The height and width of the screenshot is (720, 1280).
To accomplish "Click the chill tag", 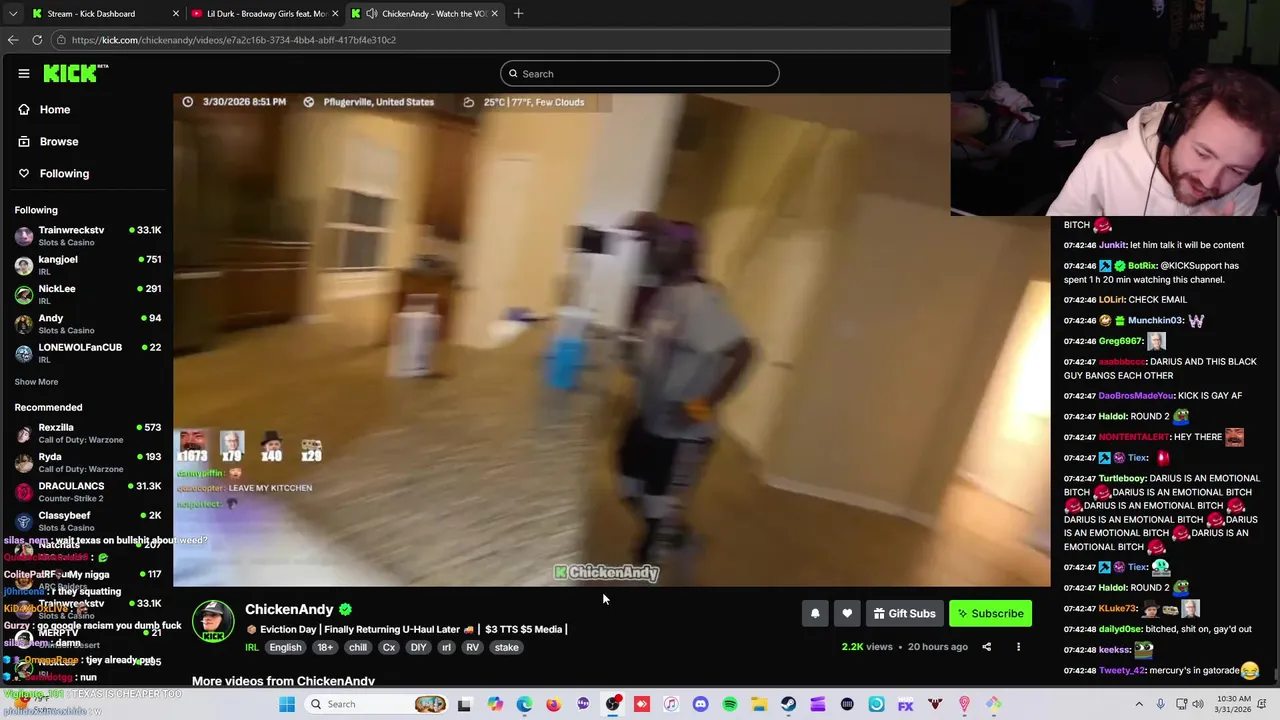I will 358,647.
